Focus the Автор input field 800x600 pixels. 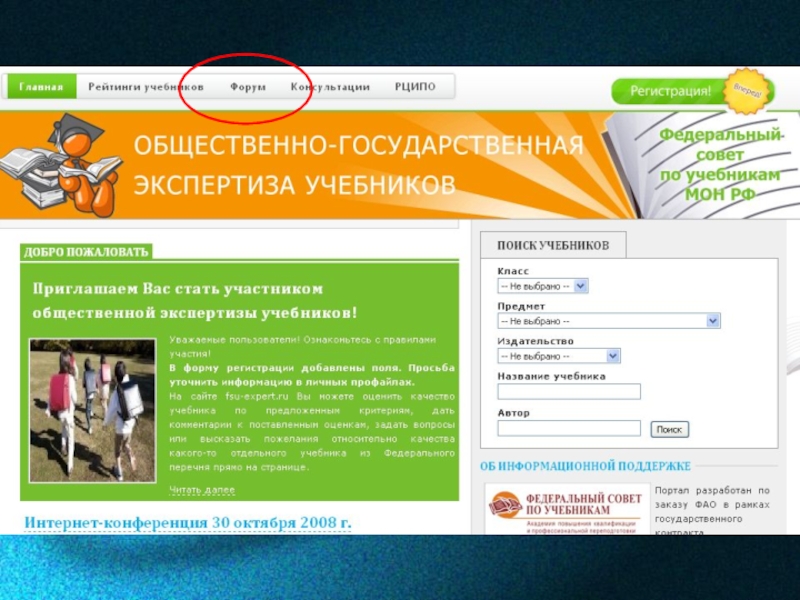click(569, 428)
